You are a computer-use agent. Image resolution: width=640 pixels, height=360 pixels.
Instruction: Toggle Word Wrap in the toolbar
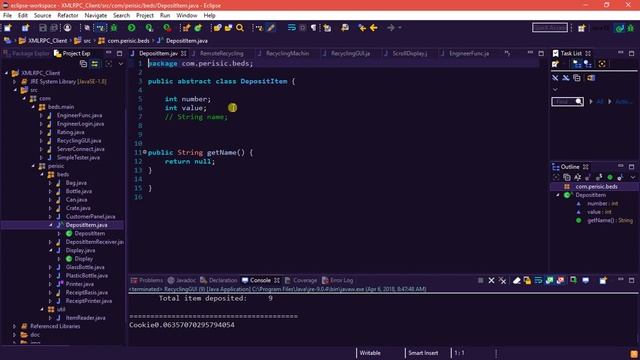(292, 28)
